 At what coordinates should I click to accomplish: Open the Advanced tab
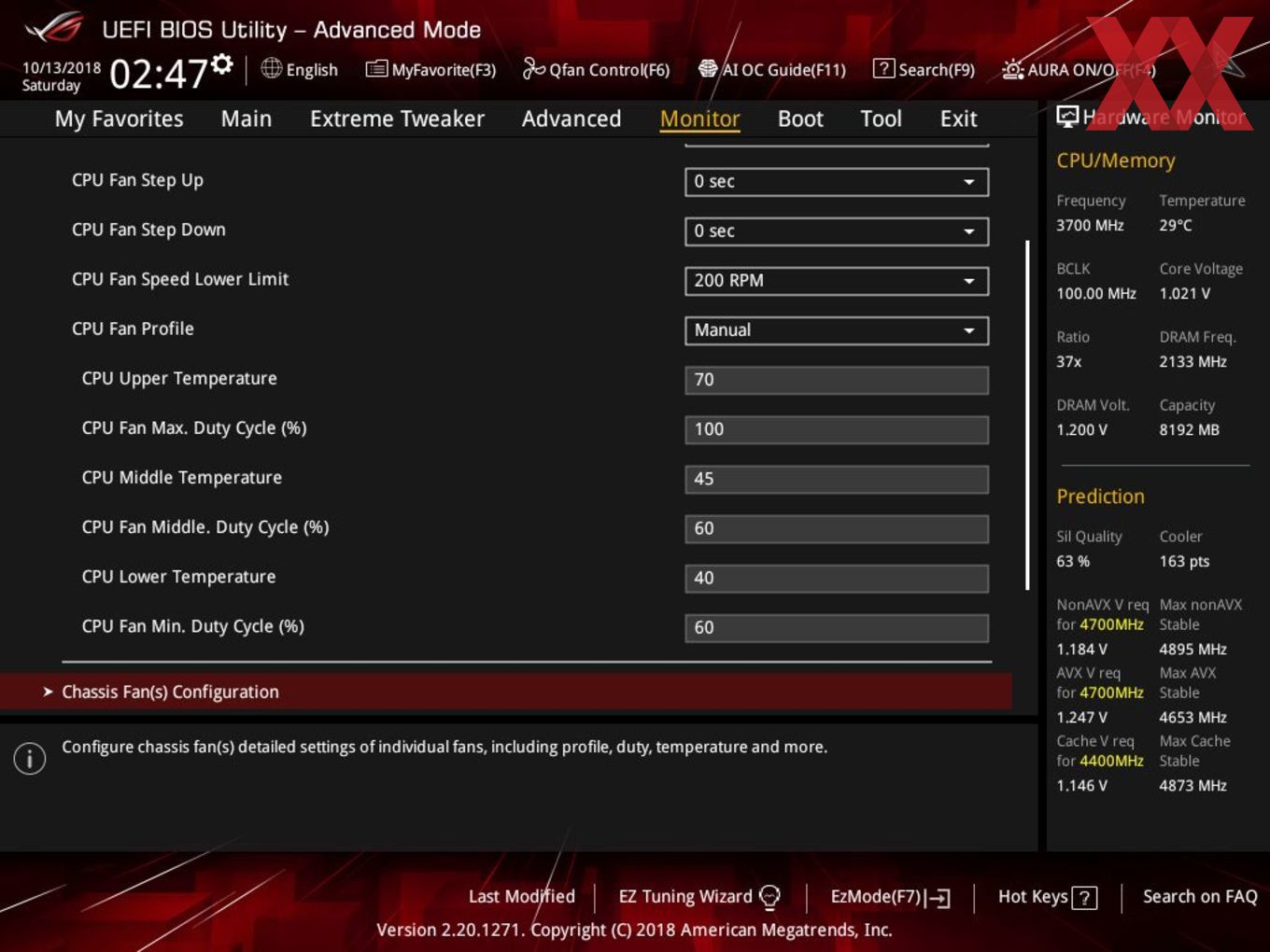click(571, 119)
